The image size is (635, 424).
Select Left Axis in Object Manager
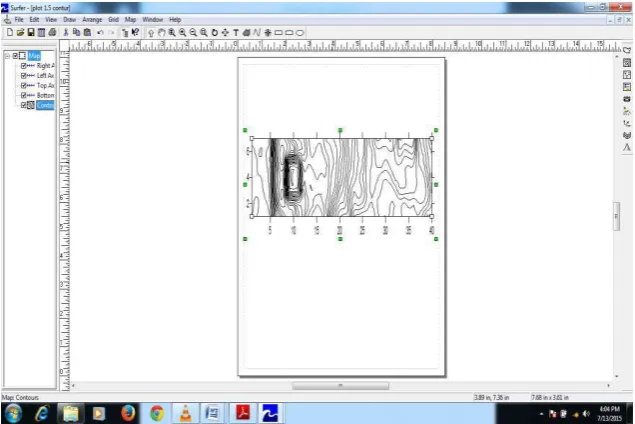click(x=45, y=76)
